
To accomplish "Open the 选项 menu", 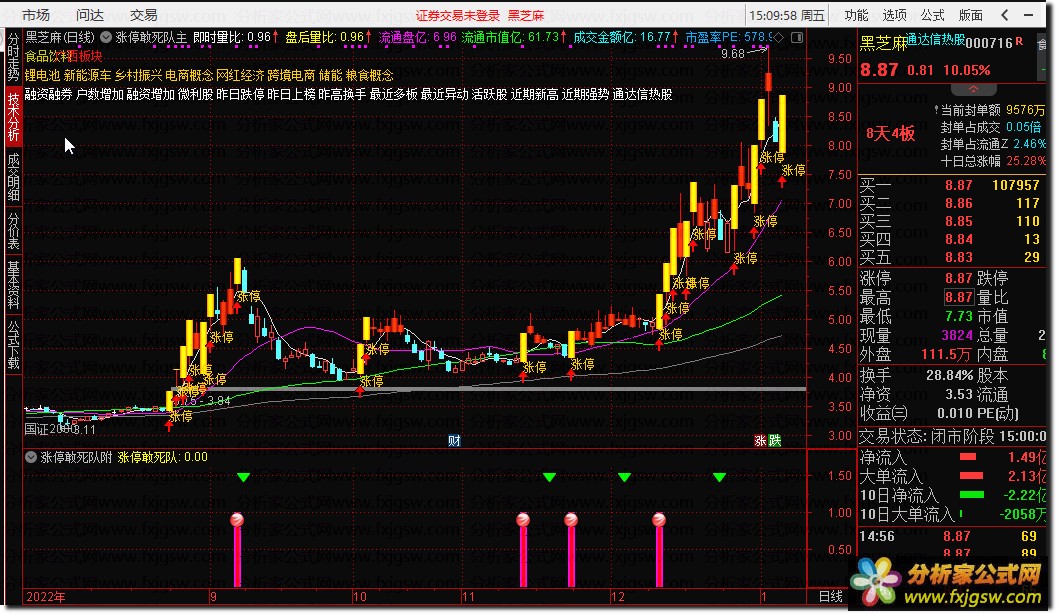I will point(895,14).
